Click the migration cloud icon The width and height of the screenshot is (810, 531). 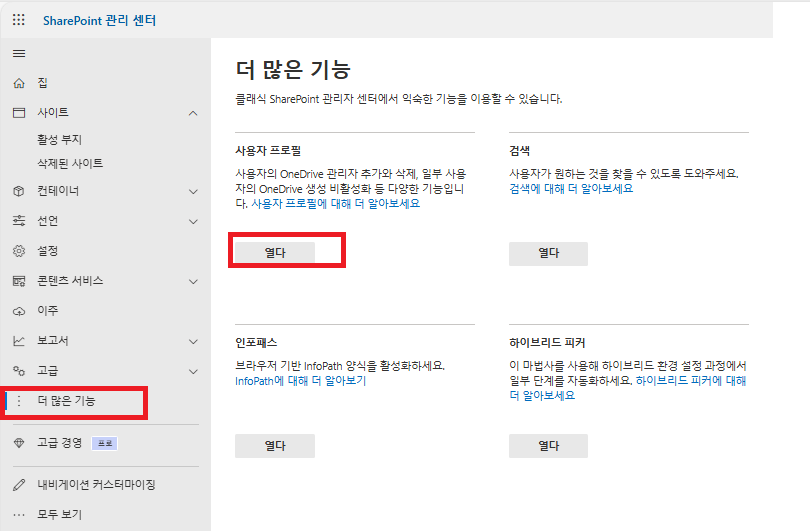point(19,311)
